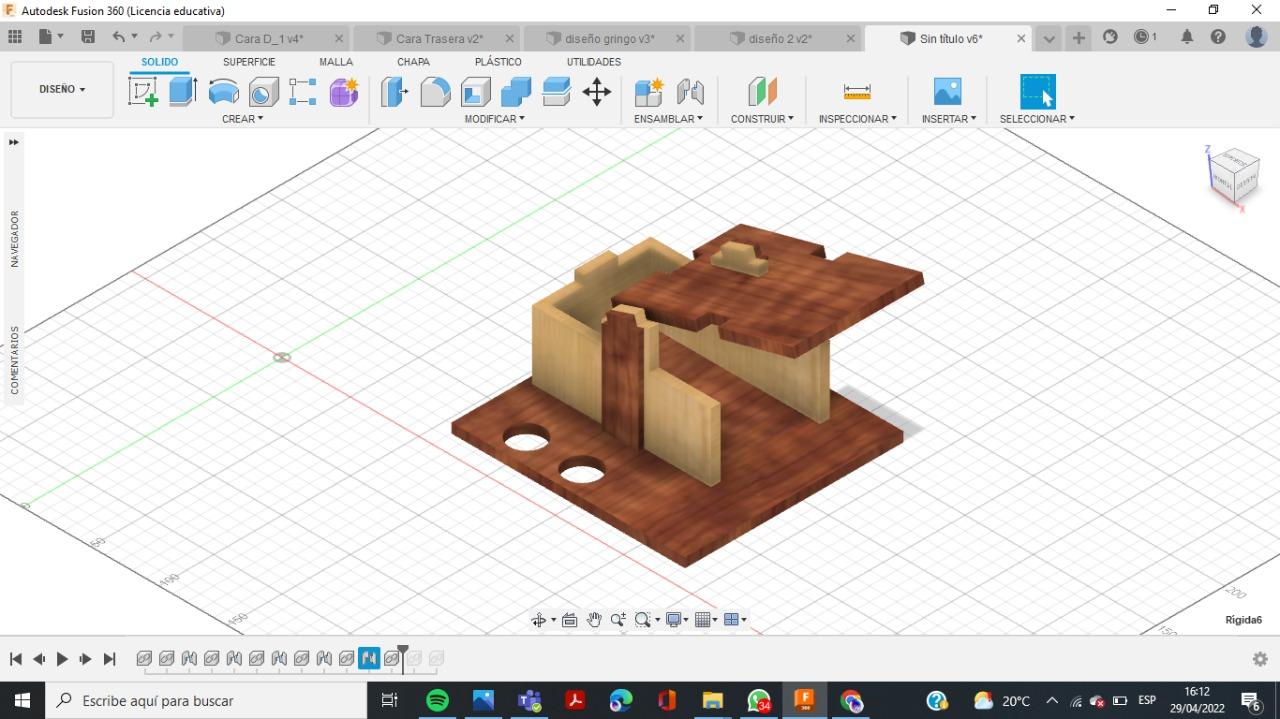This screenshot has height=719, width=1280.
Task: Jump to the timeline start
Action: [x=15, y=659]
